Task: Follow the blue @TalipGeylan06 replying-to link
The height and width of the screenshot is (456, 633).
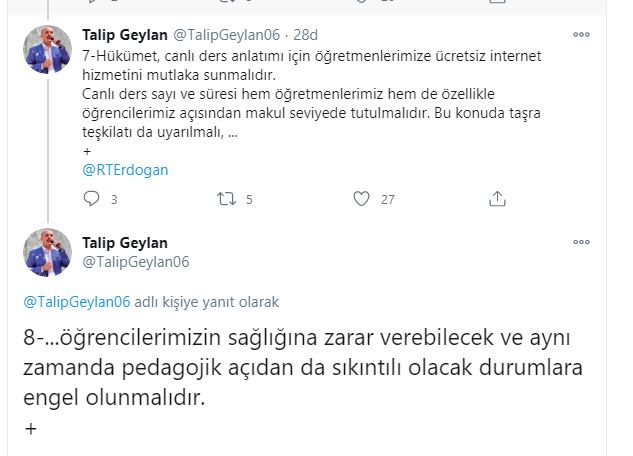Action: coord(76,301)
